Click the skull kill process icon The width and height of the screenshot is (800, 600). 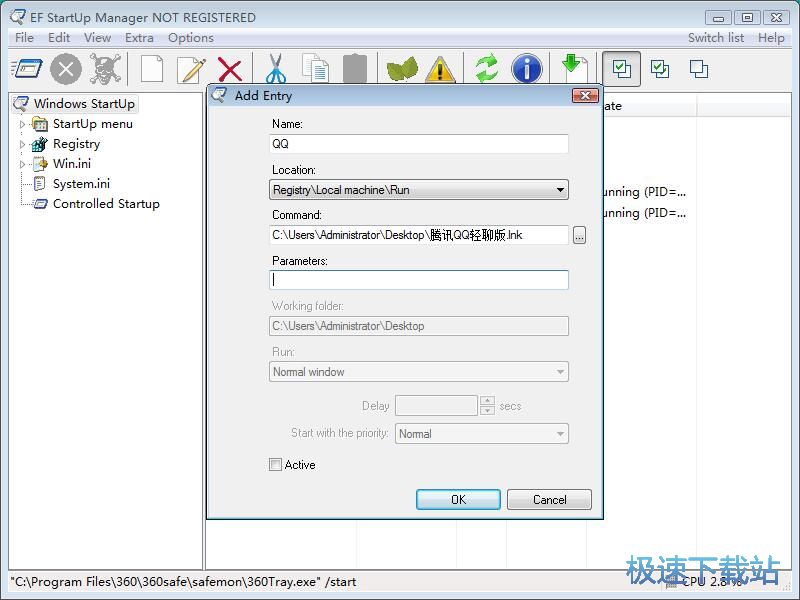point(105,68)
